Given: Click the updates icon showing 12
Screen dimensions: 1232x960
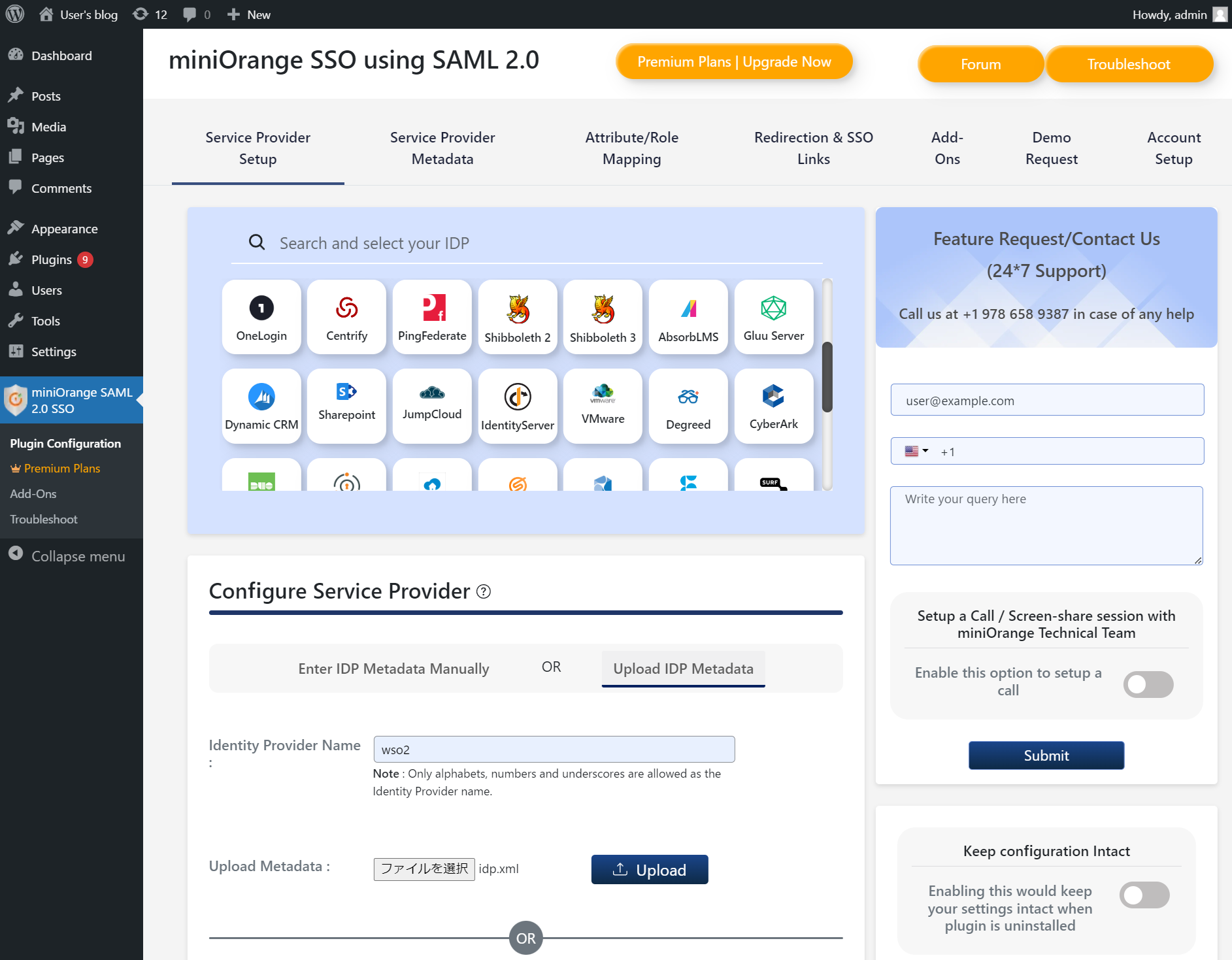Looking at the screenshot, I should (150, 14).
